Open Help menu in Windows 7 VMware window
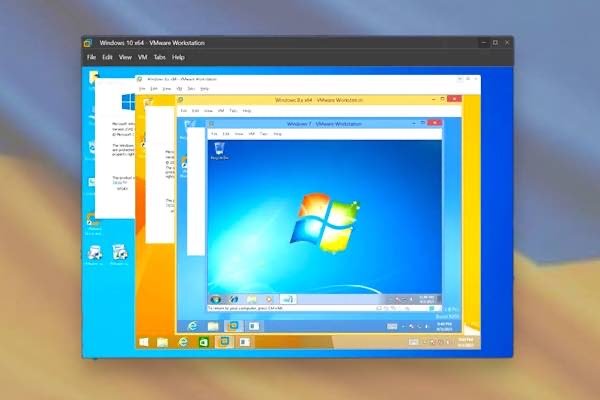 point(277,134)
